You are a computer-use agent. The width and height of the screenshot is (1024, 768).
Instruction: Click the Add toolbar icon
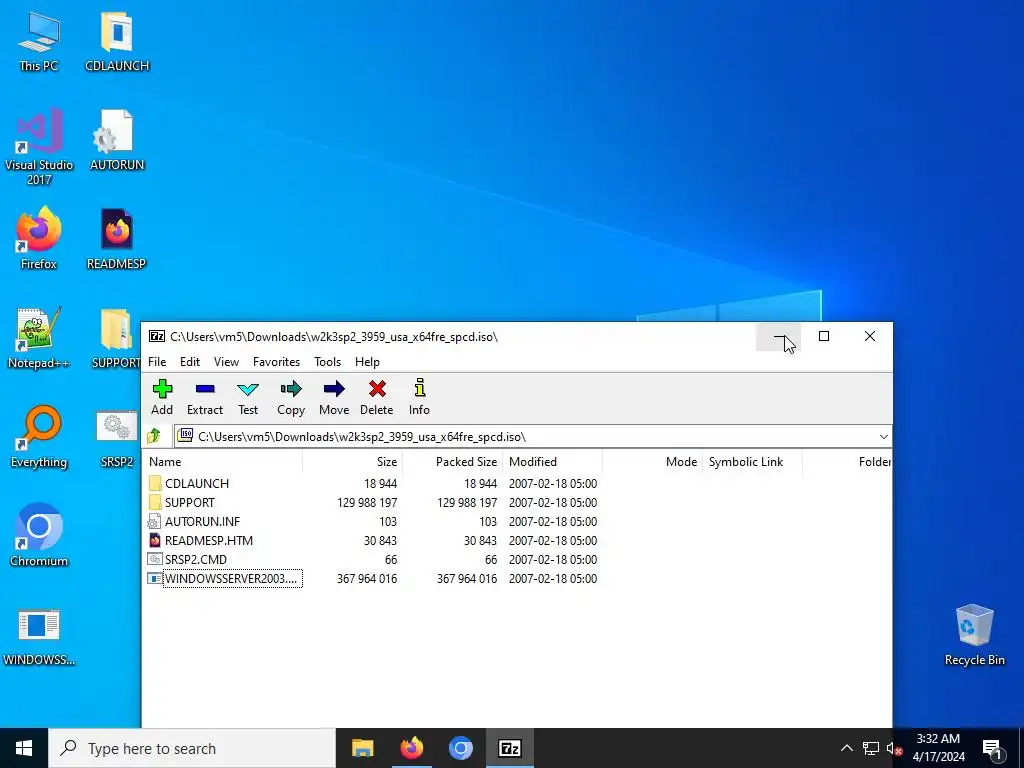pos(162,397)
